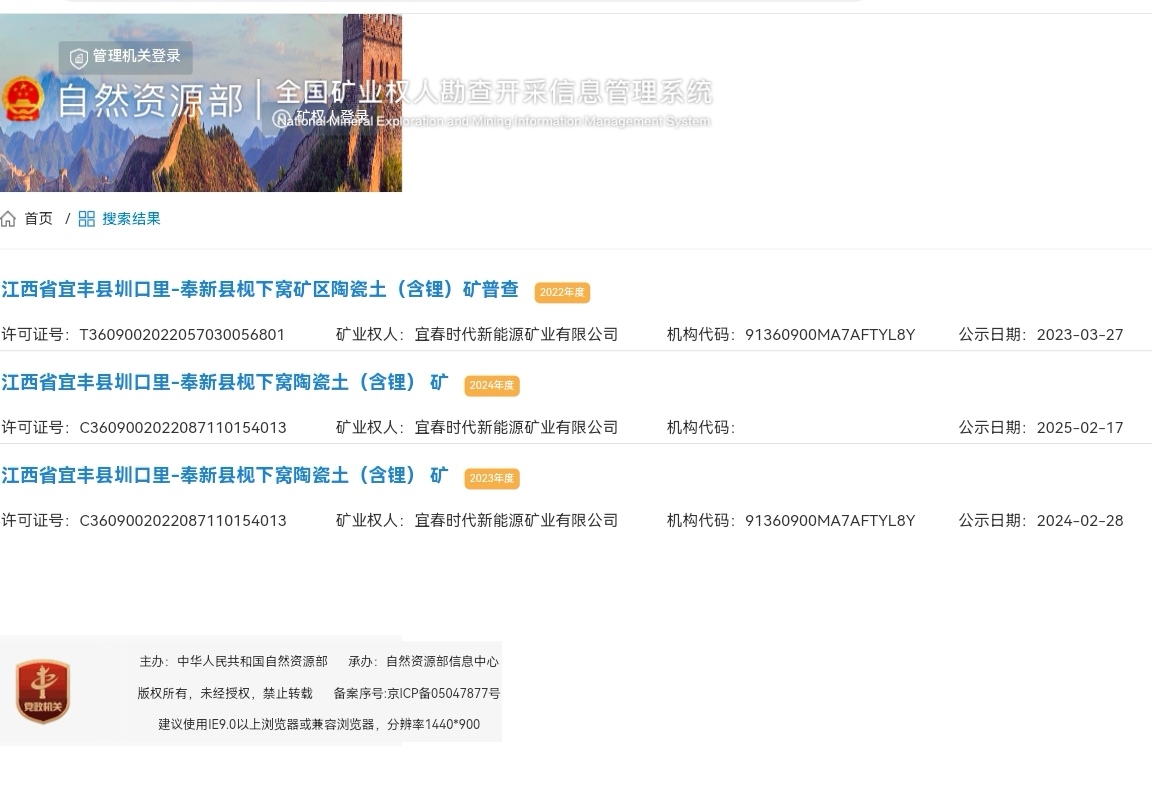Select 机构代码 91360900MA7AFTYL8Y in 2023年度 row
Screen dimensions: 1152x800
click(830, 521)
